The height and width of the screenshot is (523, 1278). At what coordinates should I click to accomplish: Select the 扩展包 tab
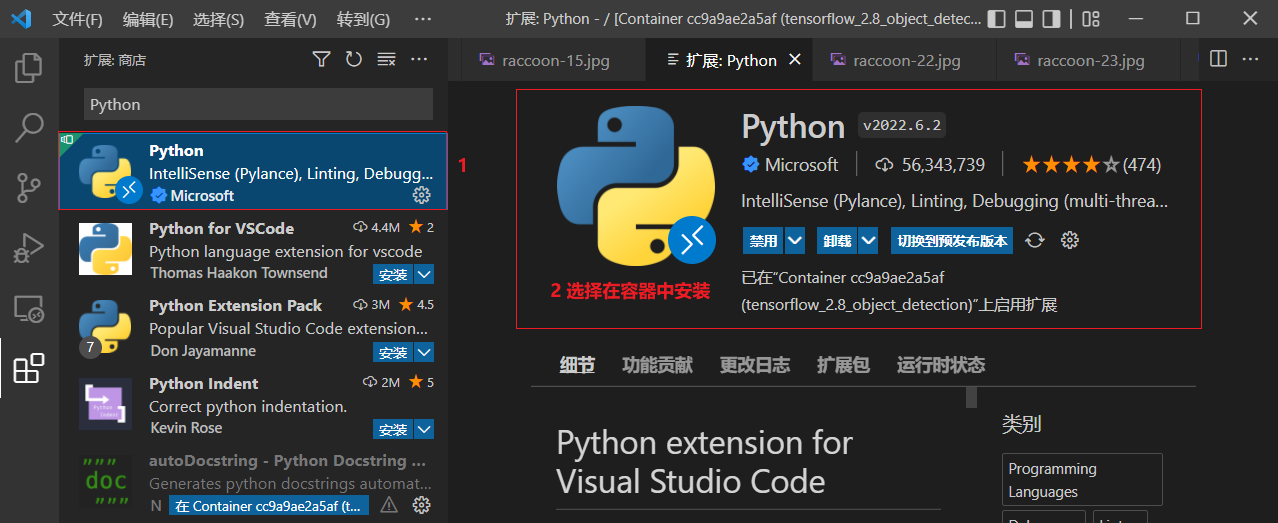(843, 365)
